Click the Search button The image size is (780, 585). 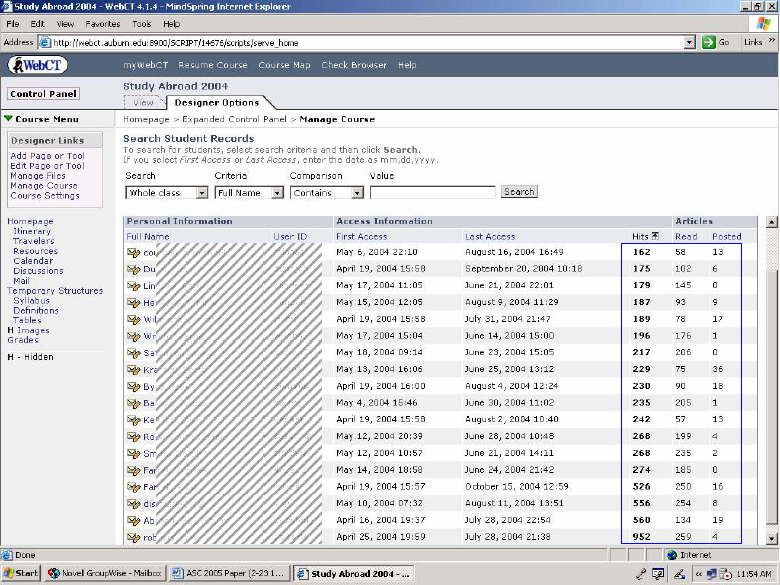(x=519, y=192)
